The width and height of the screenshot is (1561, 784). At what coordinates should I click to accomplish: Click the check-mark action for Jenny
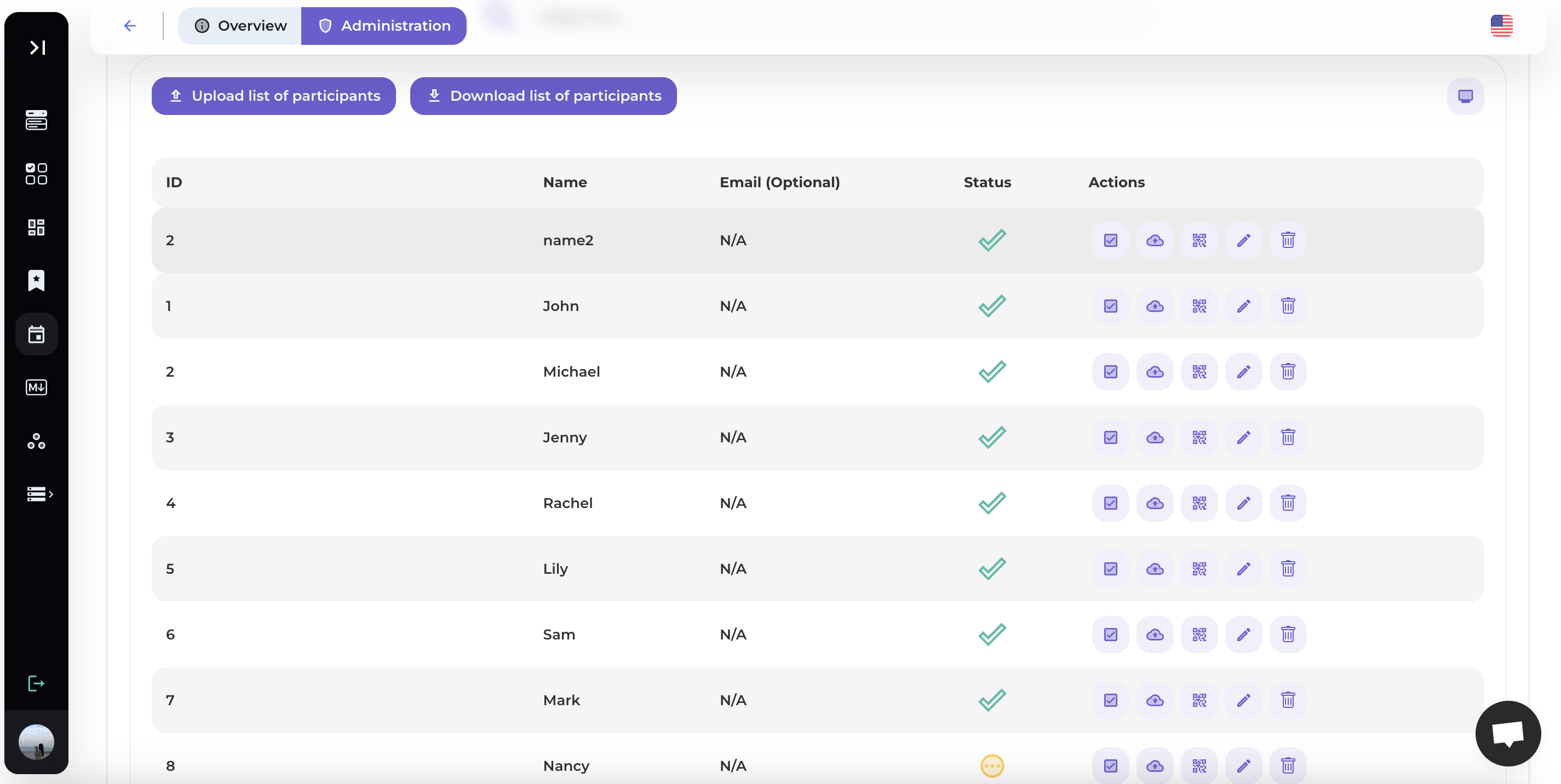(x=1110, y=437)
